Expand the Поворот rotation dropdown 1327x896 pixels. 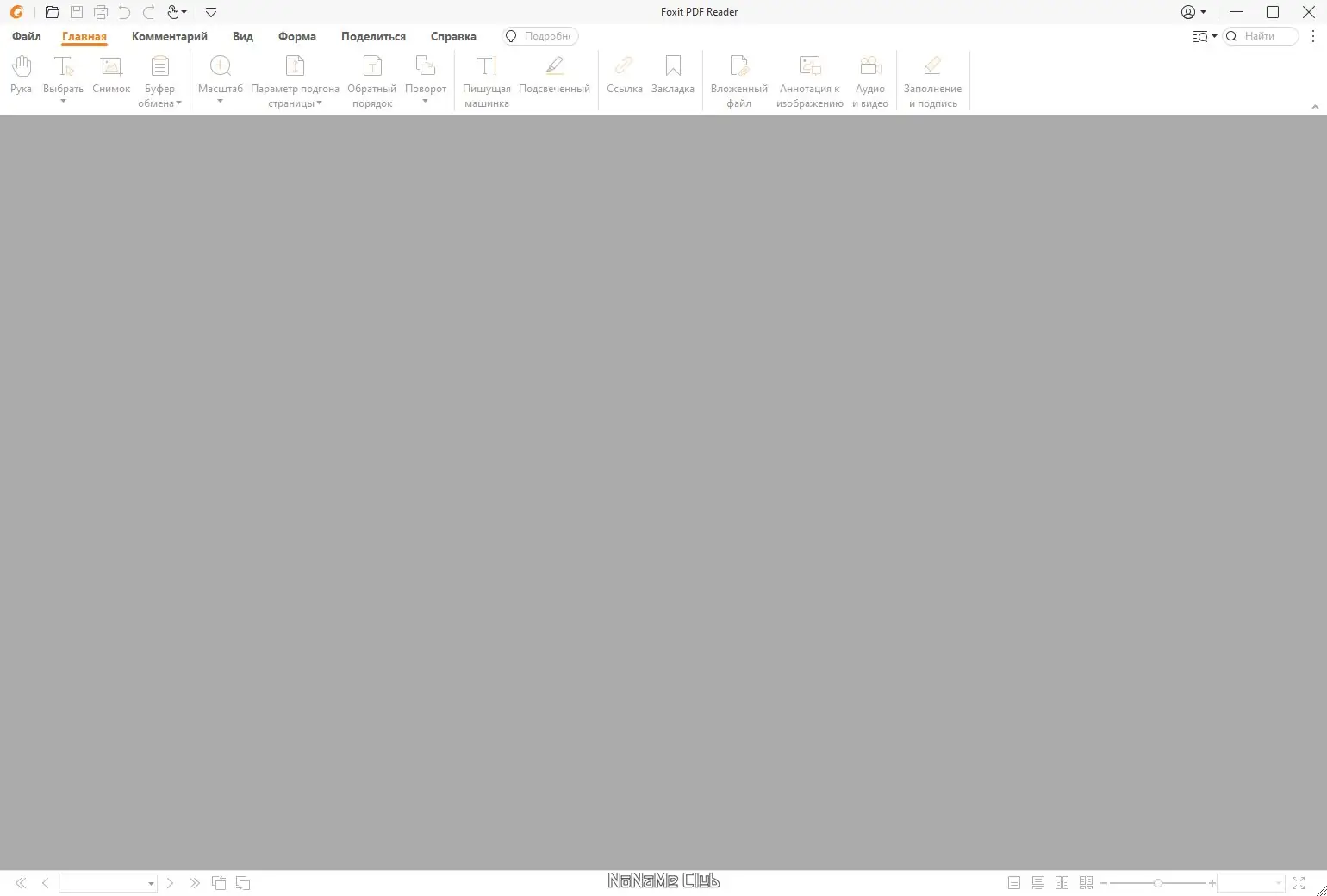point(425,101)
